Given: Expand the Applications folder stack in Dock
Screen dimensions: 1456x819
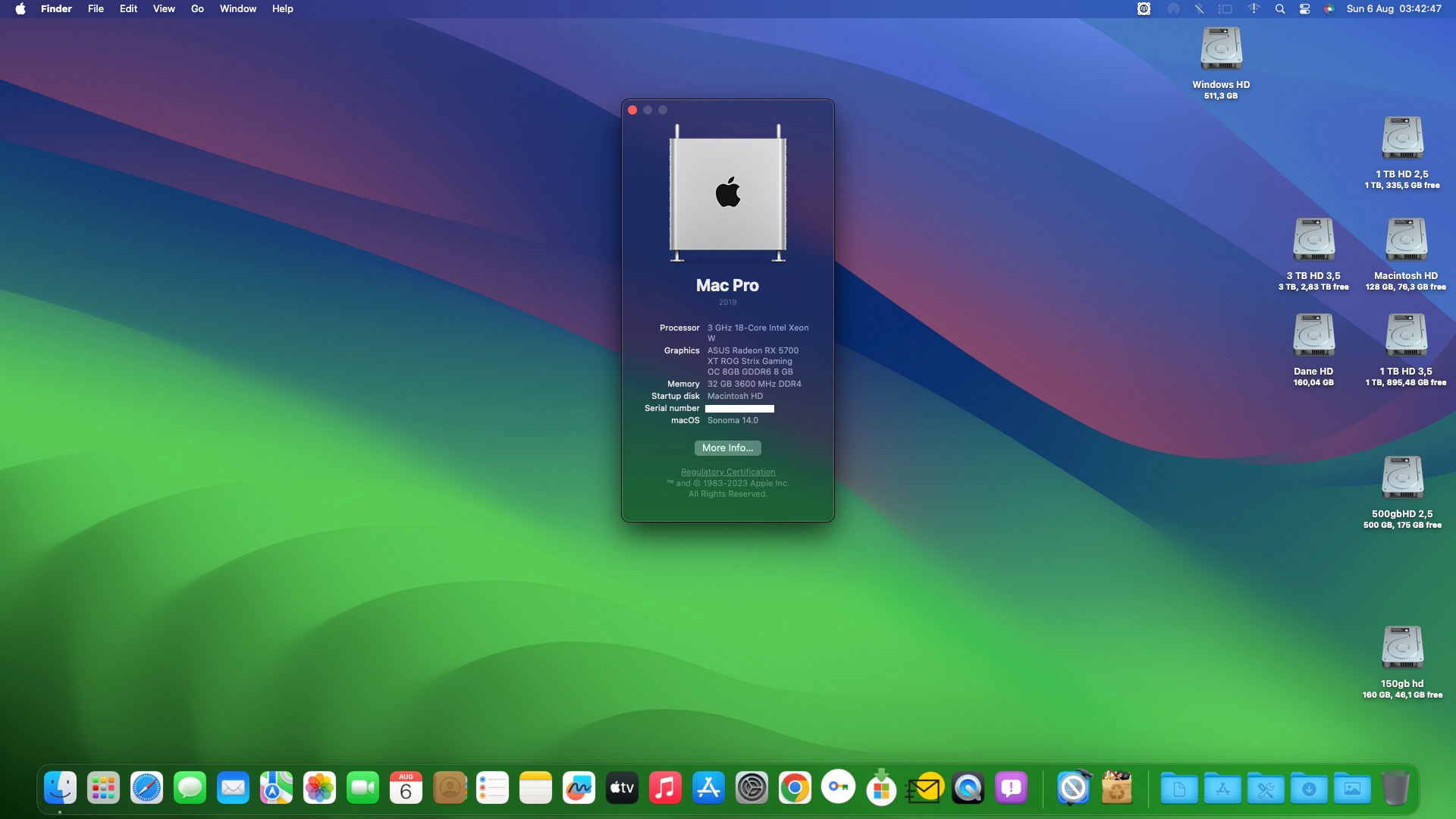Looking at the screenshot, I should point(1222,789).
